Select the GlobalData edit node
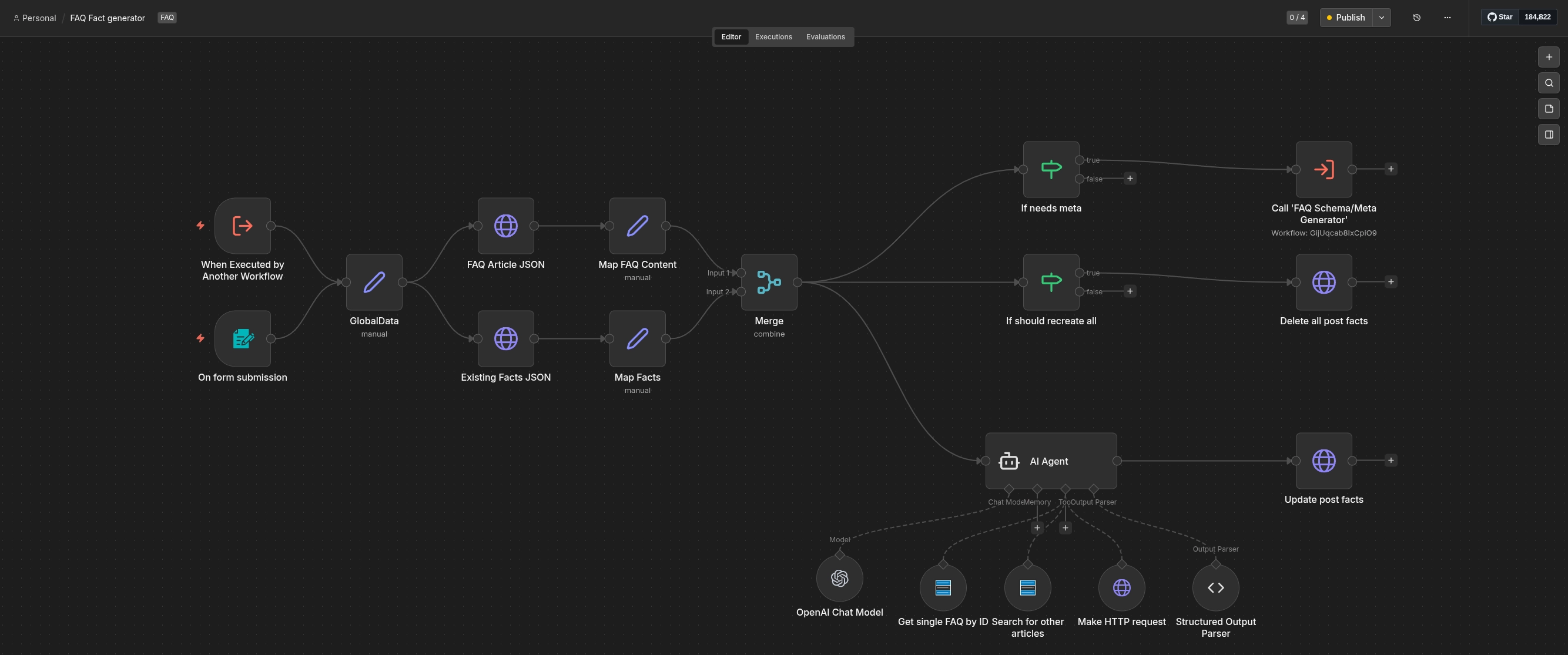 coord(374,282)
